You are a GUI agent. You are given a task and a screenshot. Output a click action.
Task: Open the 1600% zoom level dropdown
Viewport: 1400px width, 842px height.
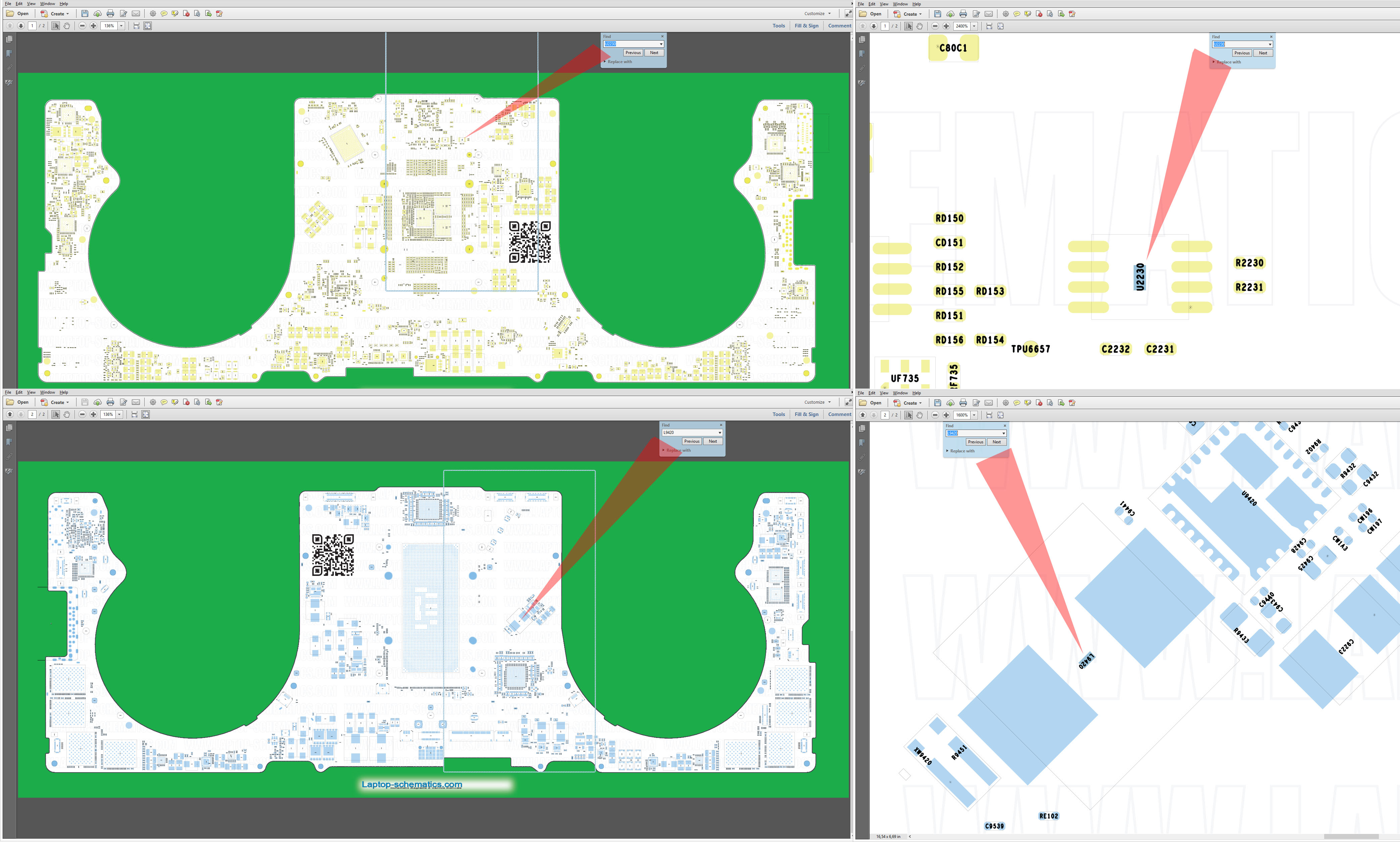[974, 415]
